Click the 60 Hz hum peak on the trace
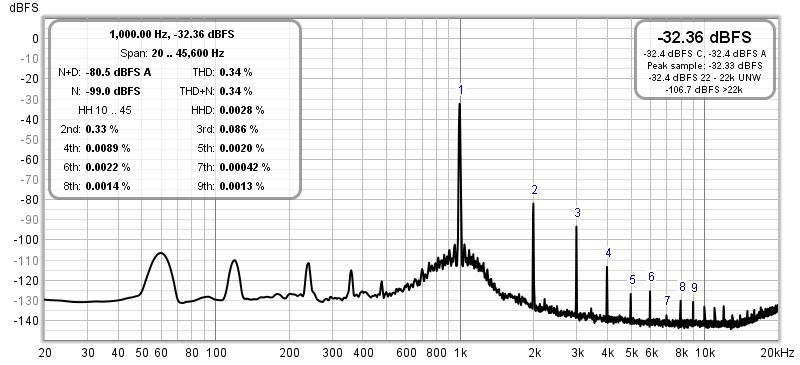The width and height of the screenshot is (800, 365). [x=161, y=253]
